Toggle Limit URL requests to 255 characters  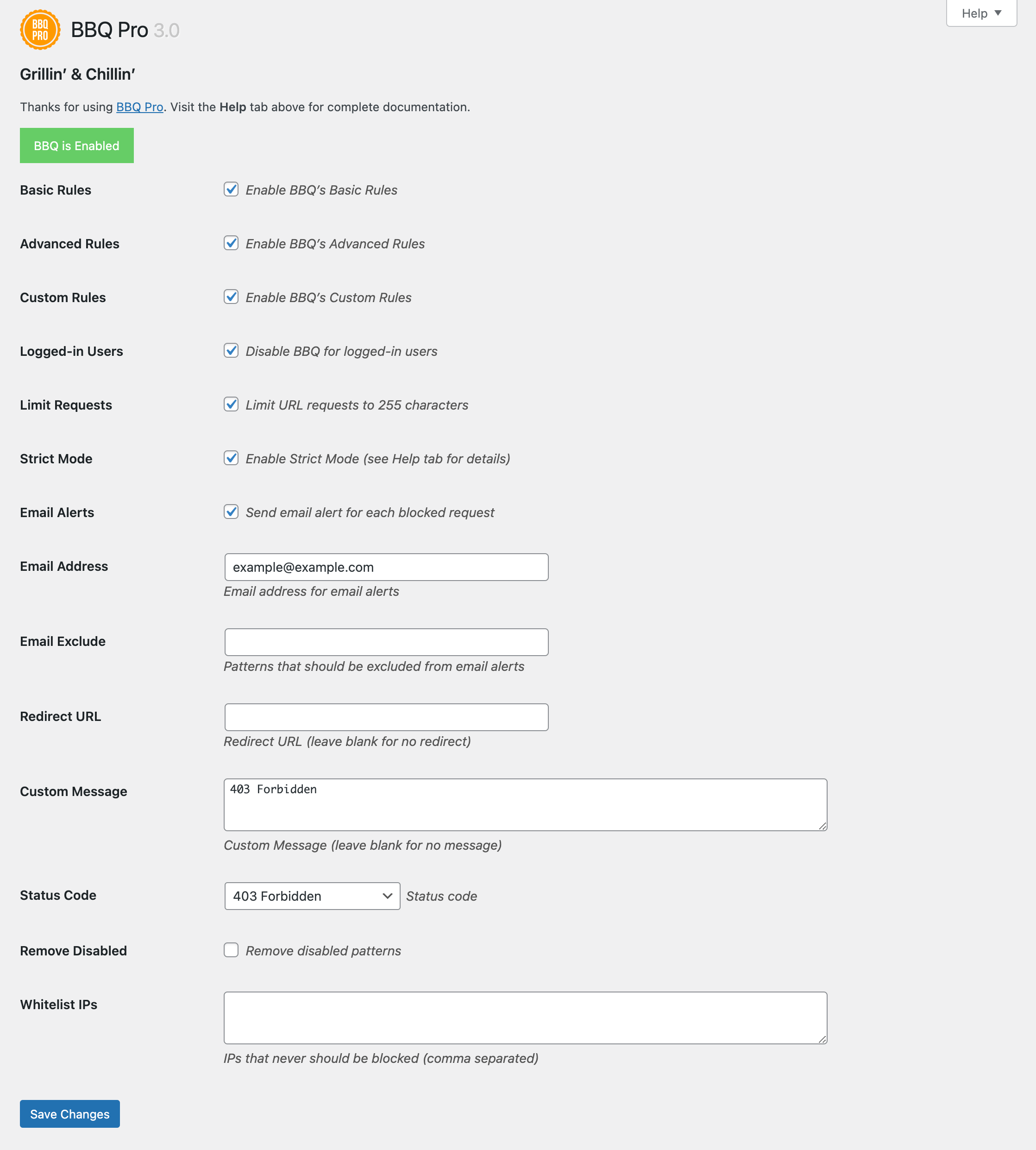tap(231, 404)
